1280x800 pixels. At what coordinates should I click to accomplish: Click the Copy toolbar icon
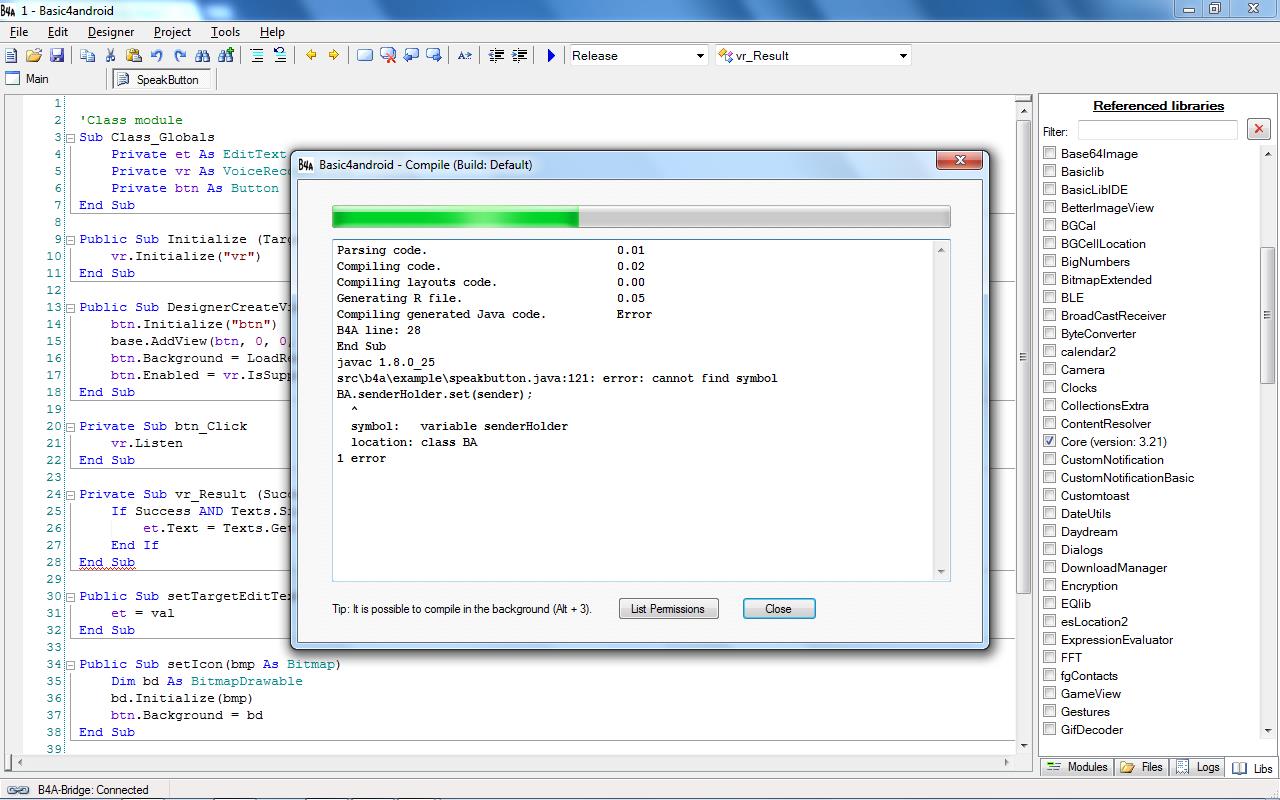[x=88, y=56]
